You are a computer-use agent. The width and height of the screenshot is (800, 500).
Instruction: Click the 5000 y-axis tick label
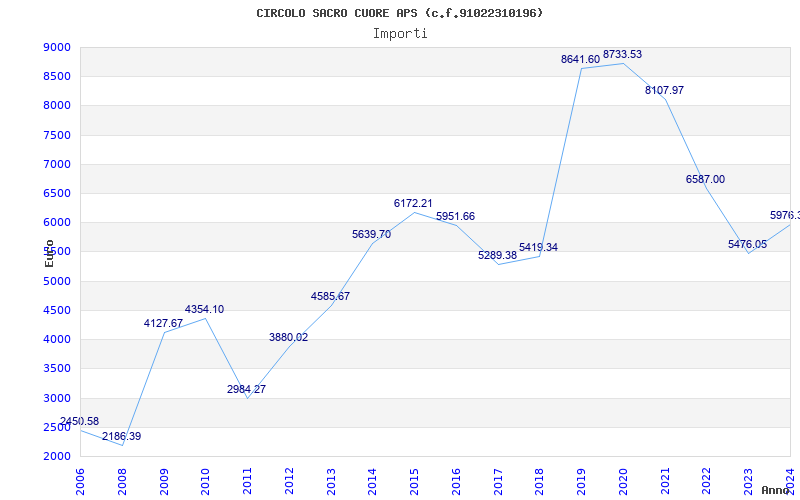click(x=57, y=282)
